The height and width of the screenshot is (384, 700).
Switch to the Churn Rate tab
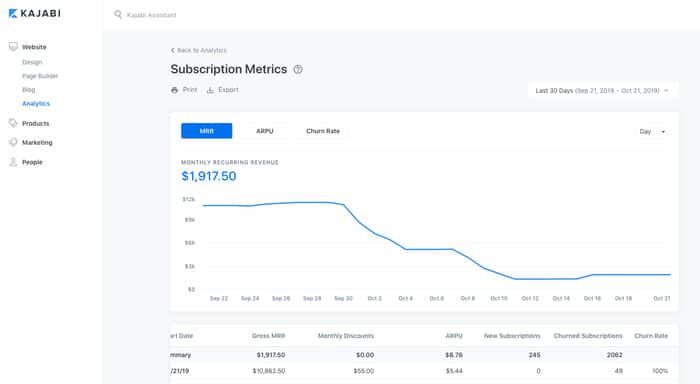[323, 131]
